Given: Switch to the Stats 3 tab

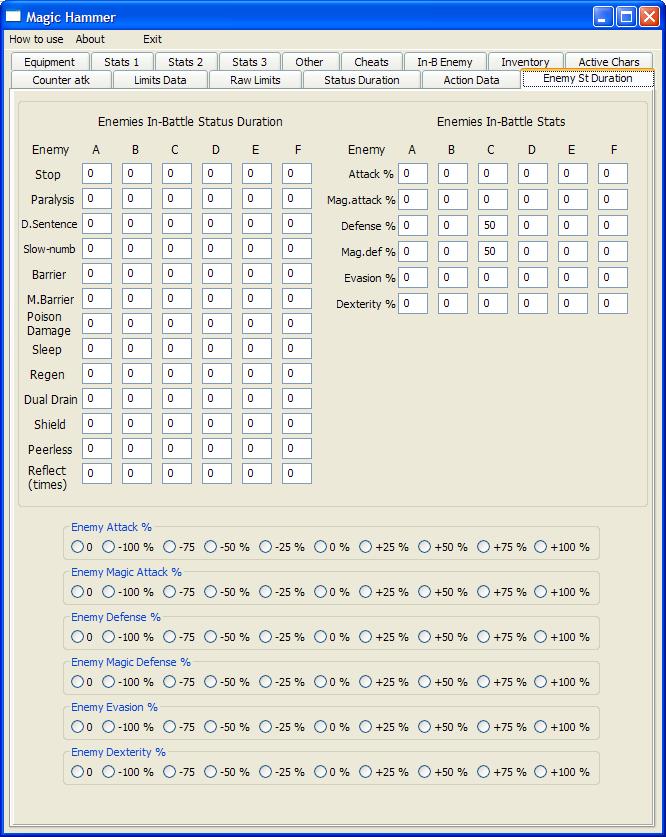Looking at the screenshot, I should 249,62.
